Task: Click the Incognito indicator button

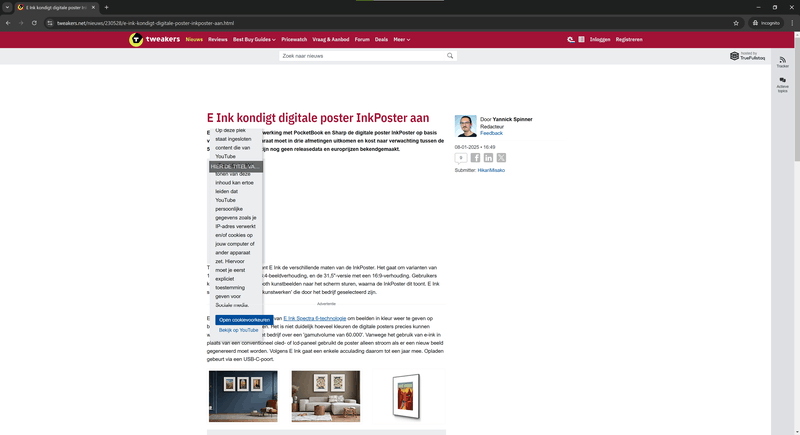Action: (x=766, y=23)
